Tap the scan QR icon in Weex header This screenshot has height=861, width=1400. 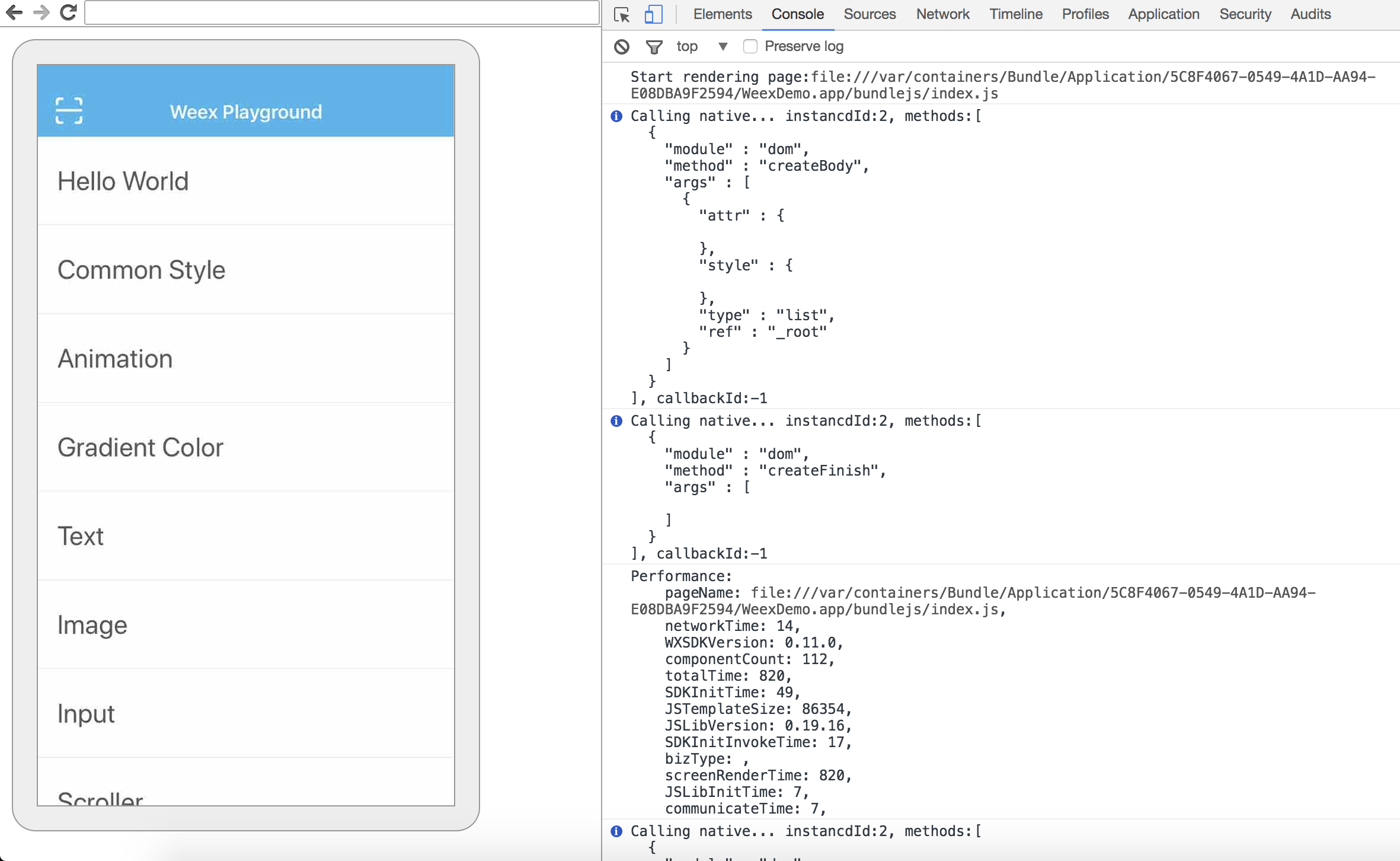tap(69, 110)
